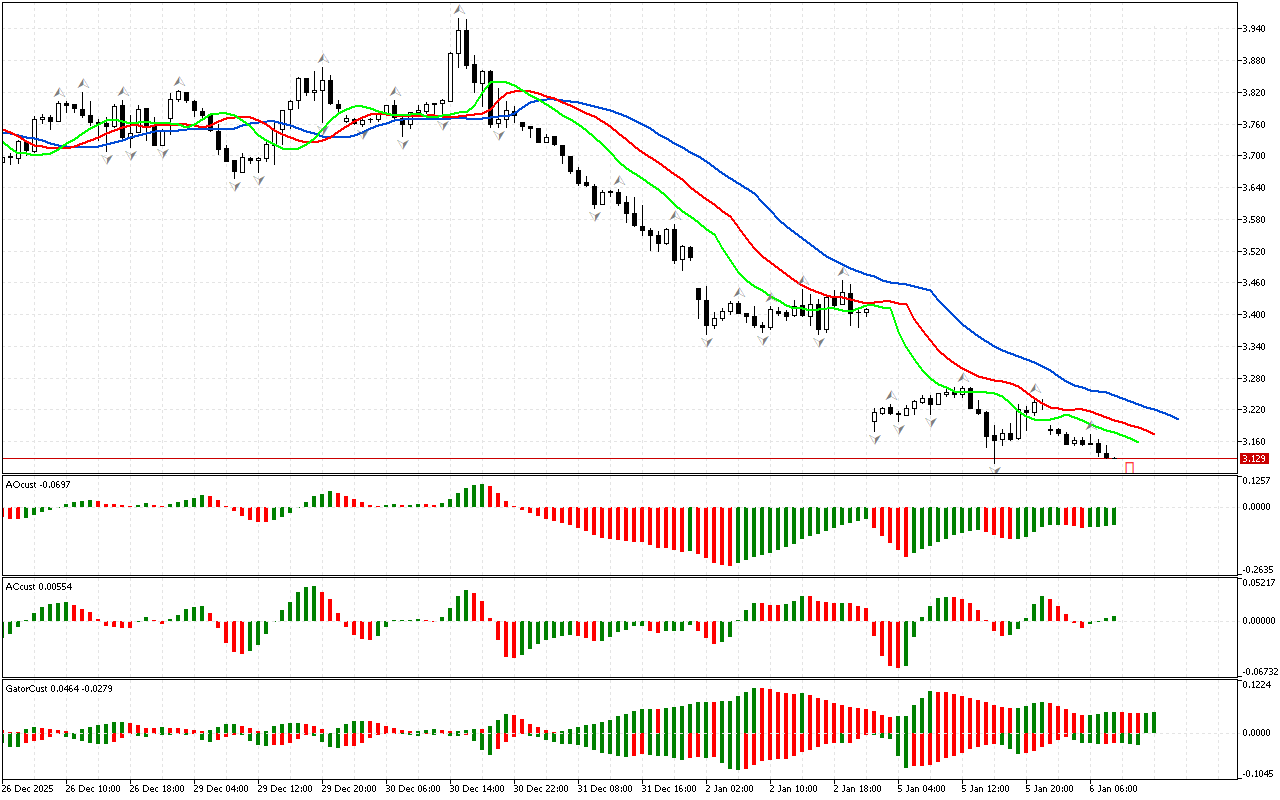Click the red Alligator teeth line's right end
Viewport: 1280px width, 800px height.
[x=1153, y=433]
